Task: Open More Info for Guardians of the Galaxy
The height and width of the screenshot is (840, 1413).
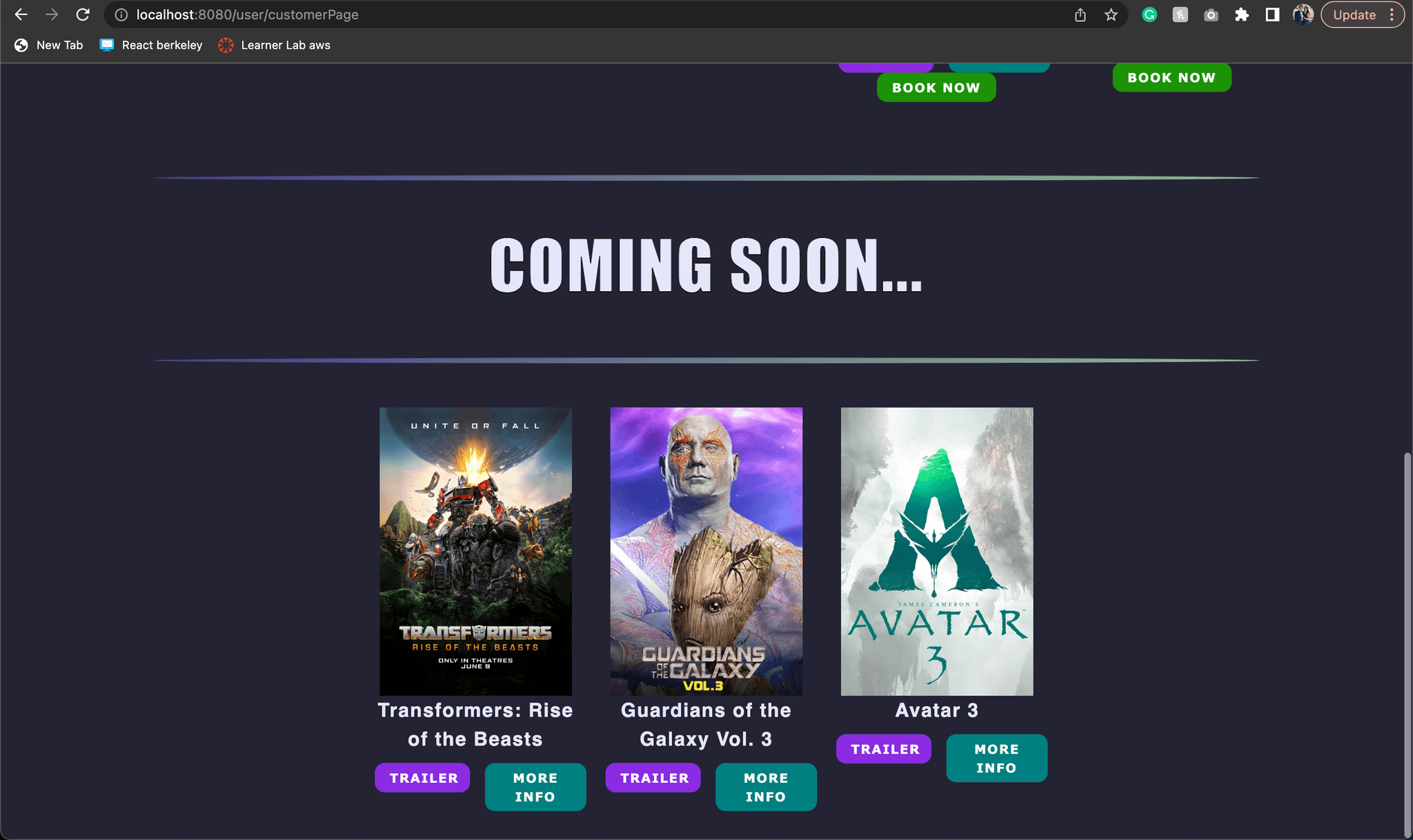Action: tap(766, 787)
